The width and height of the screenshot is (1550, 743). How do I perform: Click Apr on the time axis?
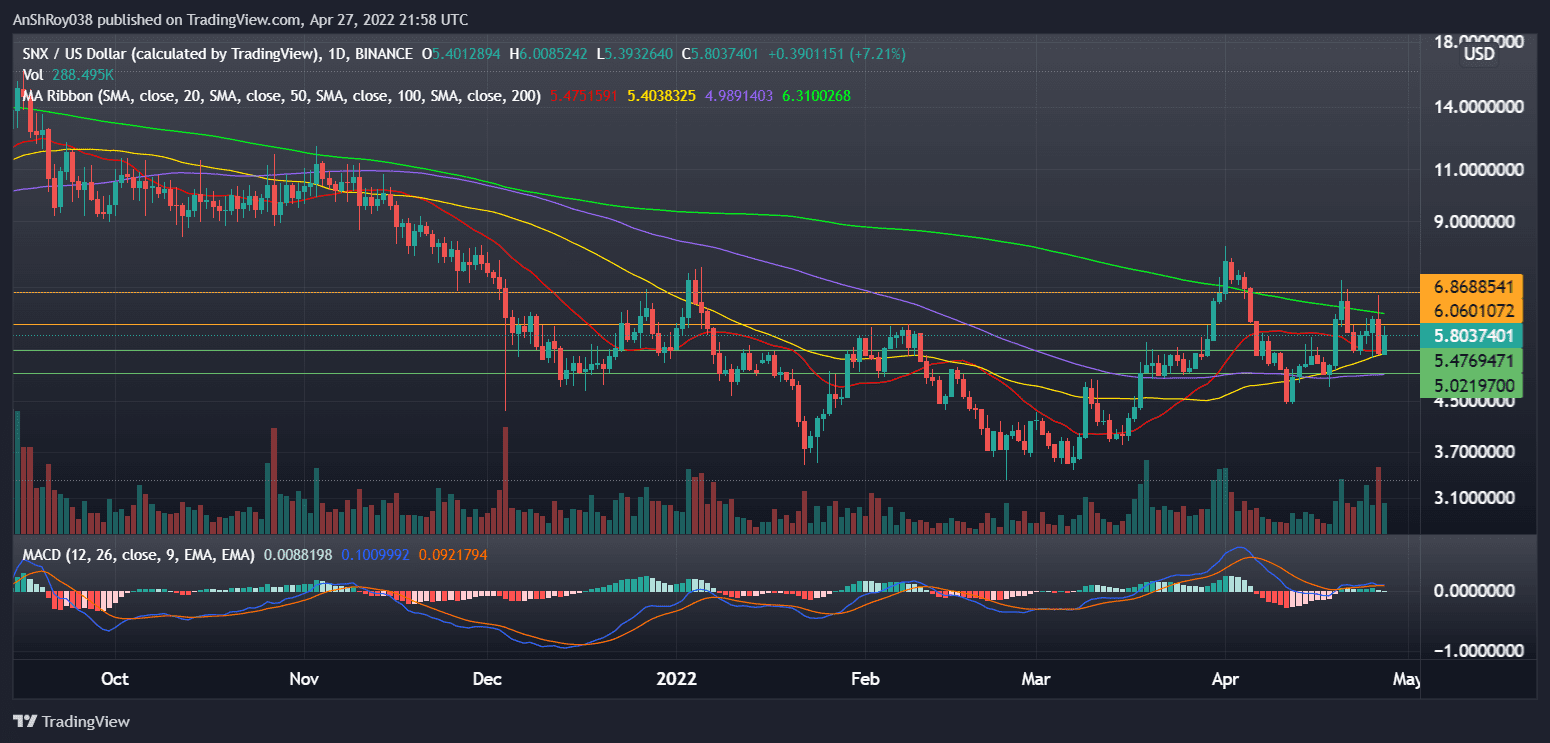pos(1224,679)
